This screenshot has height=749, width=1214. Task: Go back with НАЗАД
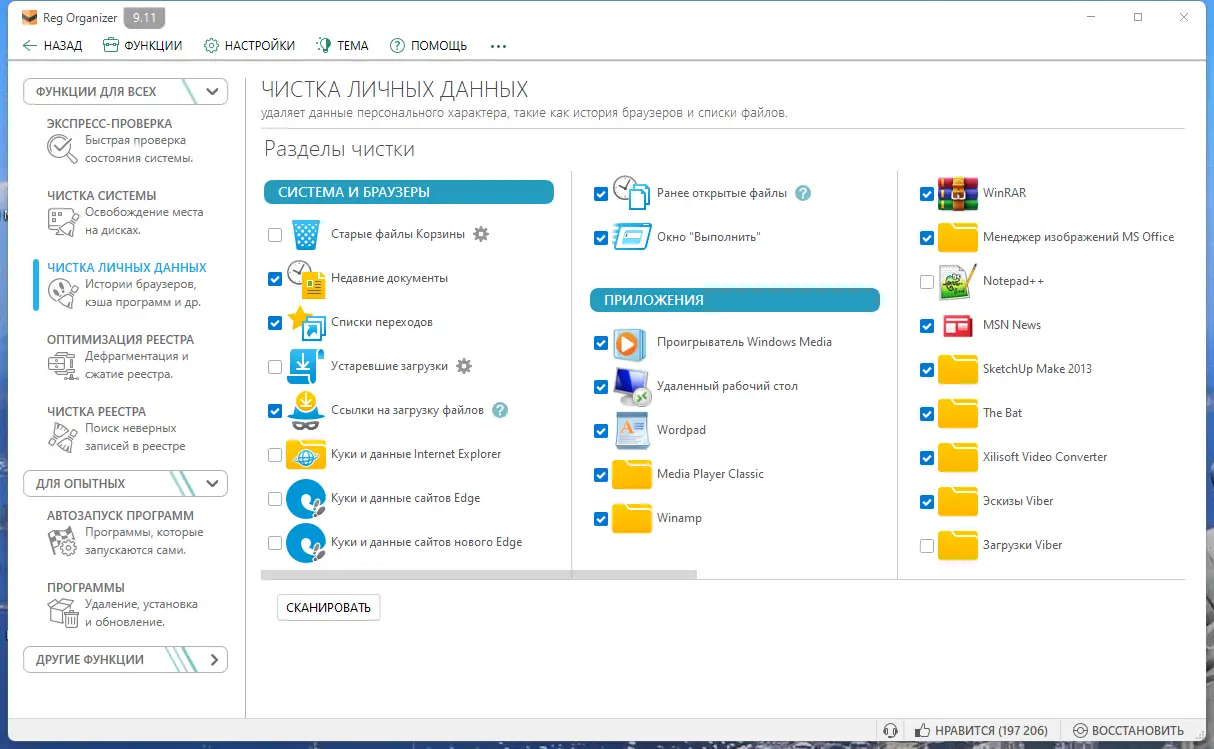(x=53, y=45)
